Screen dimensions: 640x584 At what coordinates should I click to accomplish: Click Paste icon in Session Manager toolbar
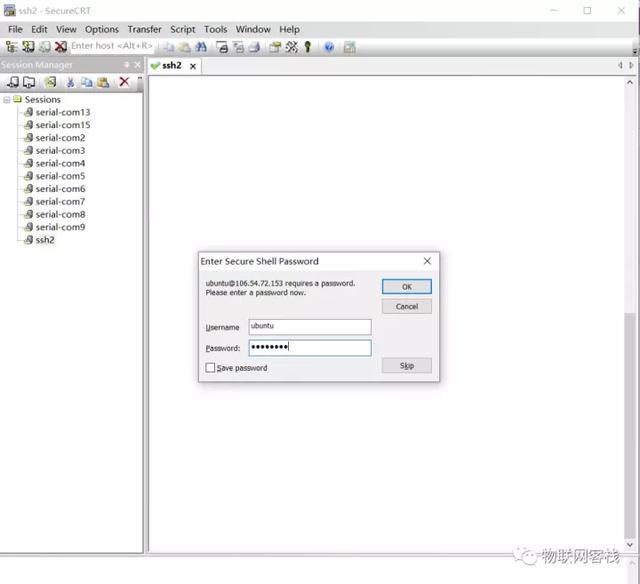[x=103, y=82]
